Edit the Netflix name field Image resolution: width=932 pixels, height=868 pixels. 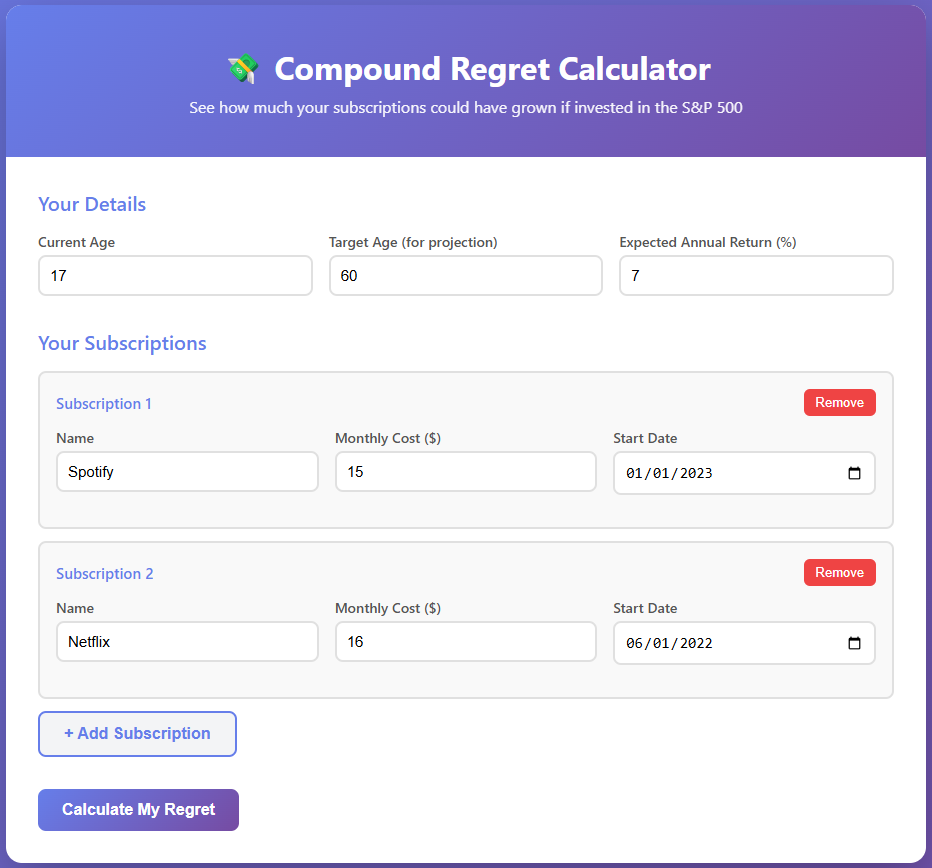coord(187,642)
